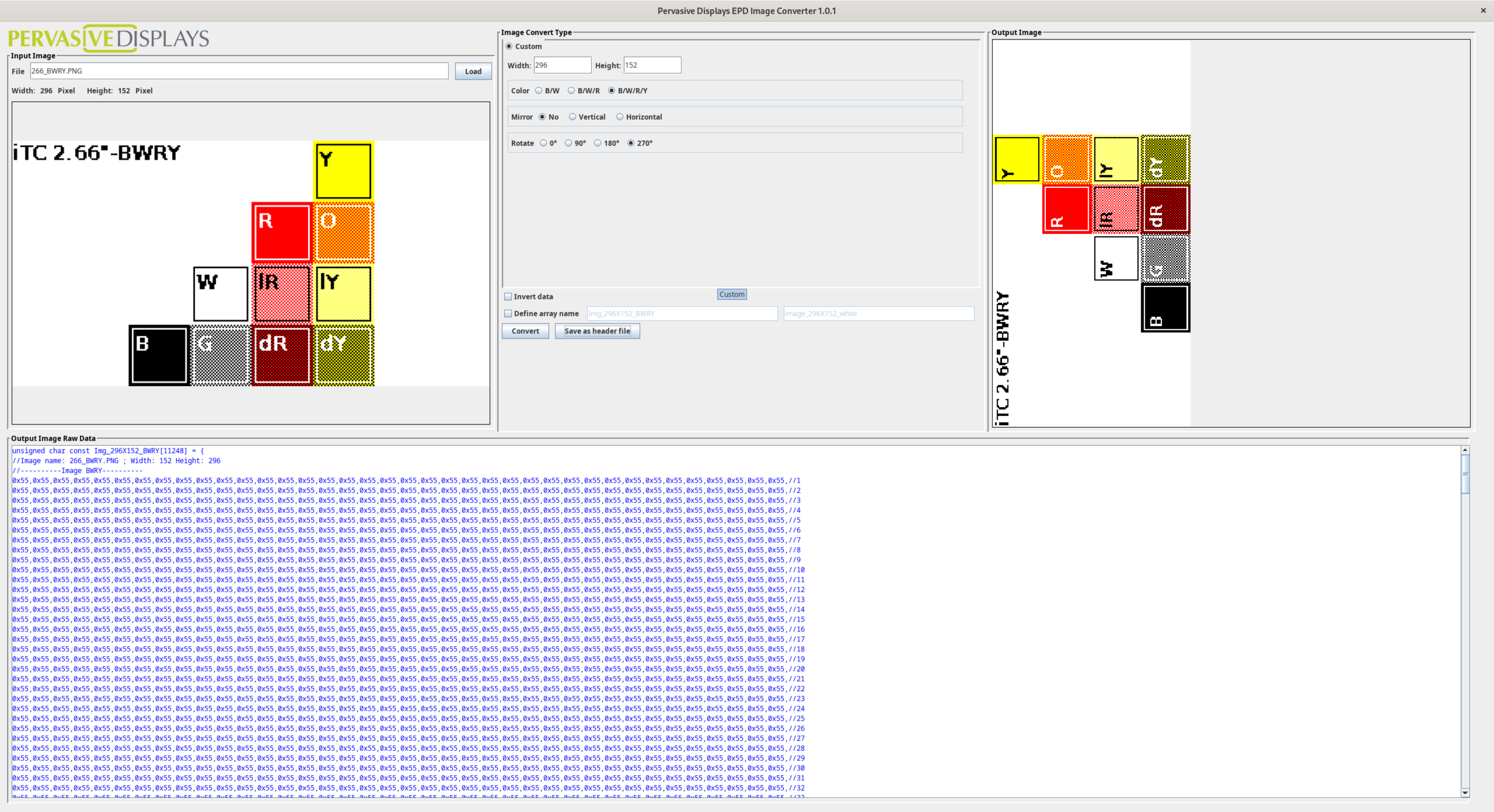Click raw data row ending in //20
Viewport: 1494px width, 812px height.
[408, 669]
